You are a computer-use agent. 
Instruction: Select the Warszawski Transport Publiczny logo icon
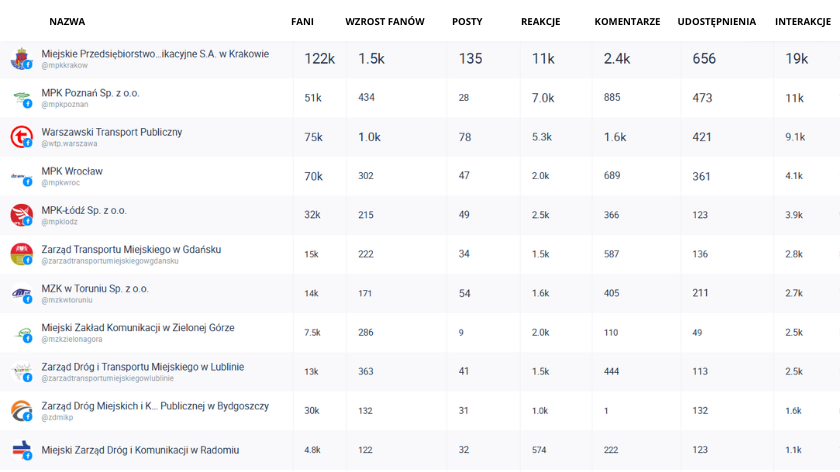tap(21, 136)
